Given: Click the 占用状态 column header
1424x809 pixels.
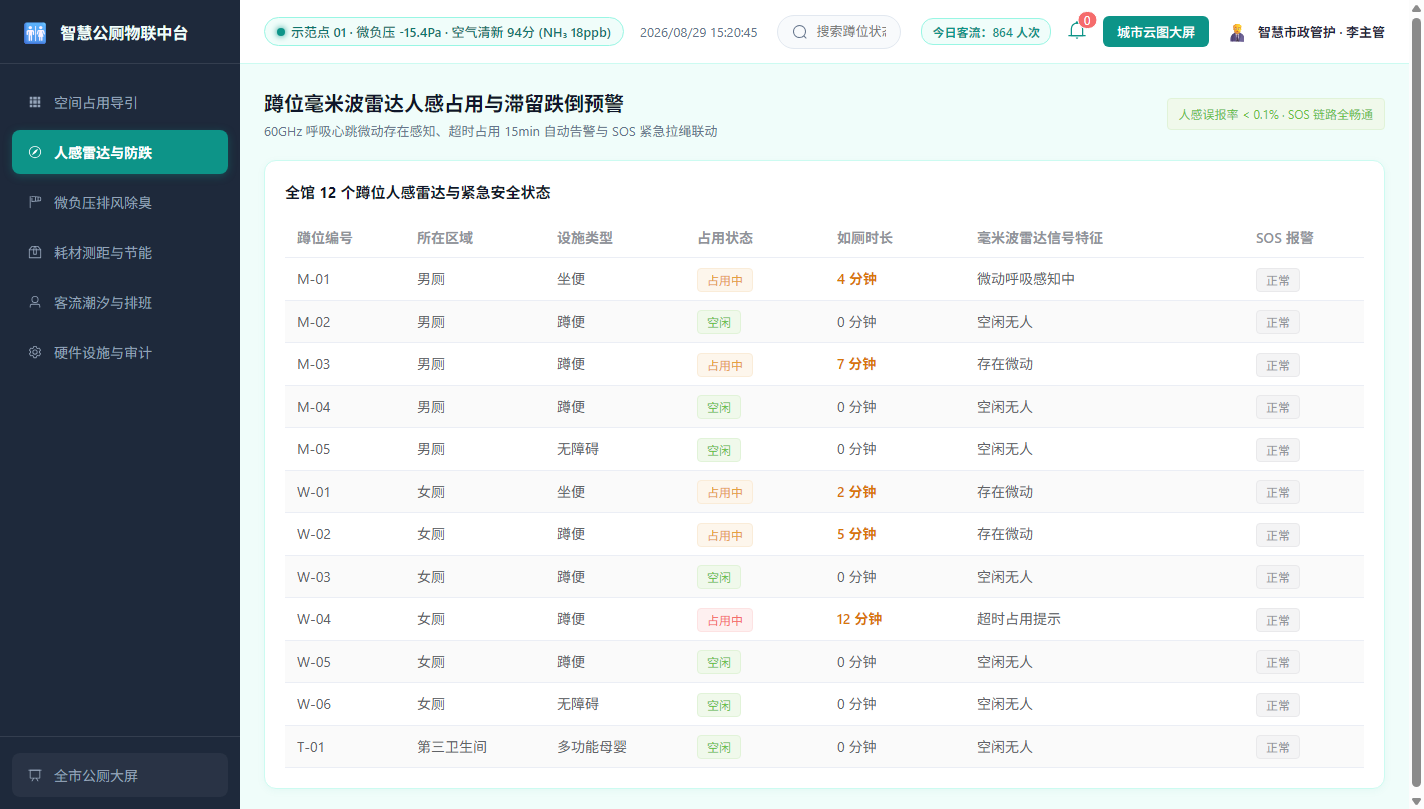Looking at the screenshot, I should (x=724, y=238).
